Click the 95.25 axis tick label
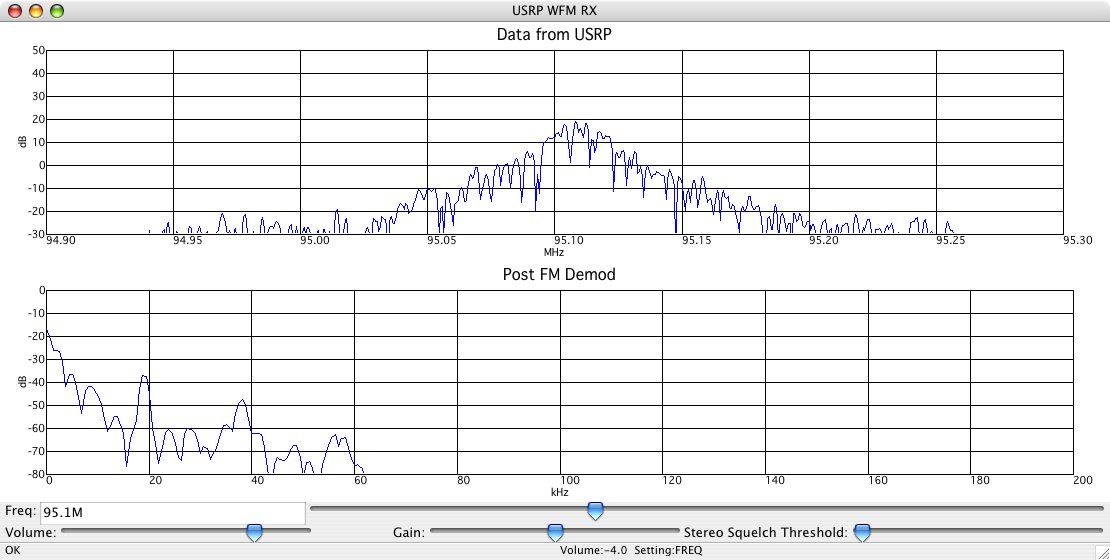1110x560 pixels. pyautogui.click(x=950, y=241)
